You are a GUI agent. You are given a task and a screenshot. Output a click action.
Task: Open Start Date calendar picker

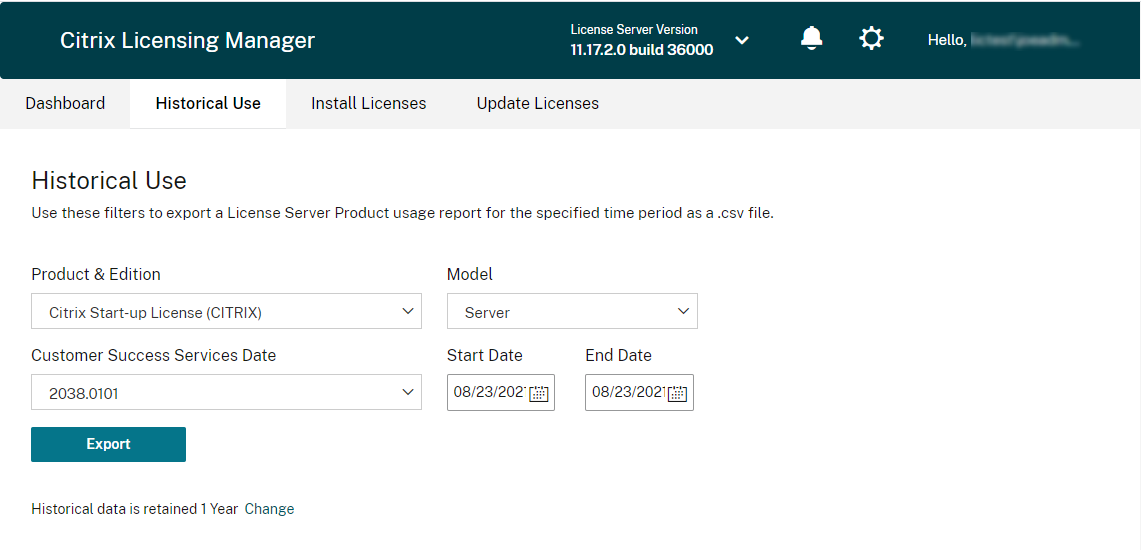[539, 393]
